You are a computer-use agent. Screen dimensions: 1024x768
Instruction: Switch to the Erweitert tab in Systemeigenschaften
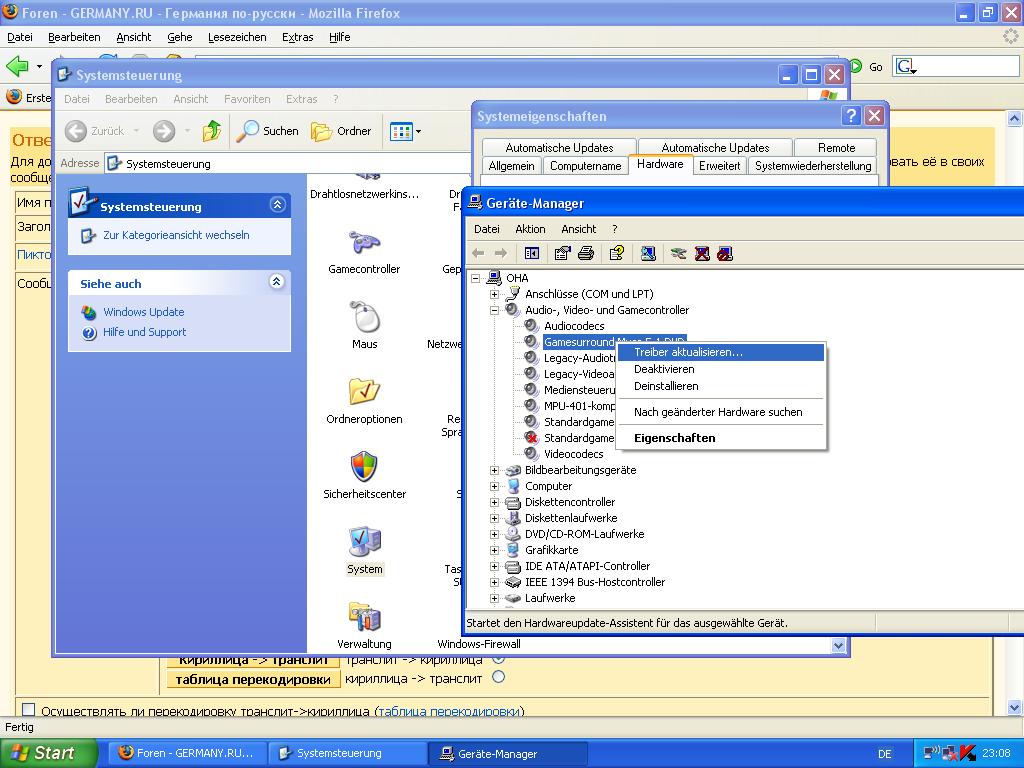[x=720, y=166]
